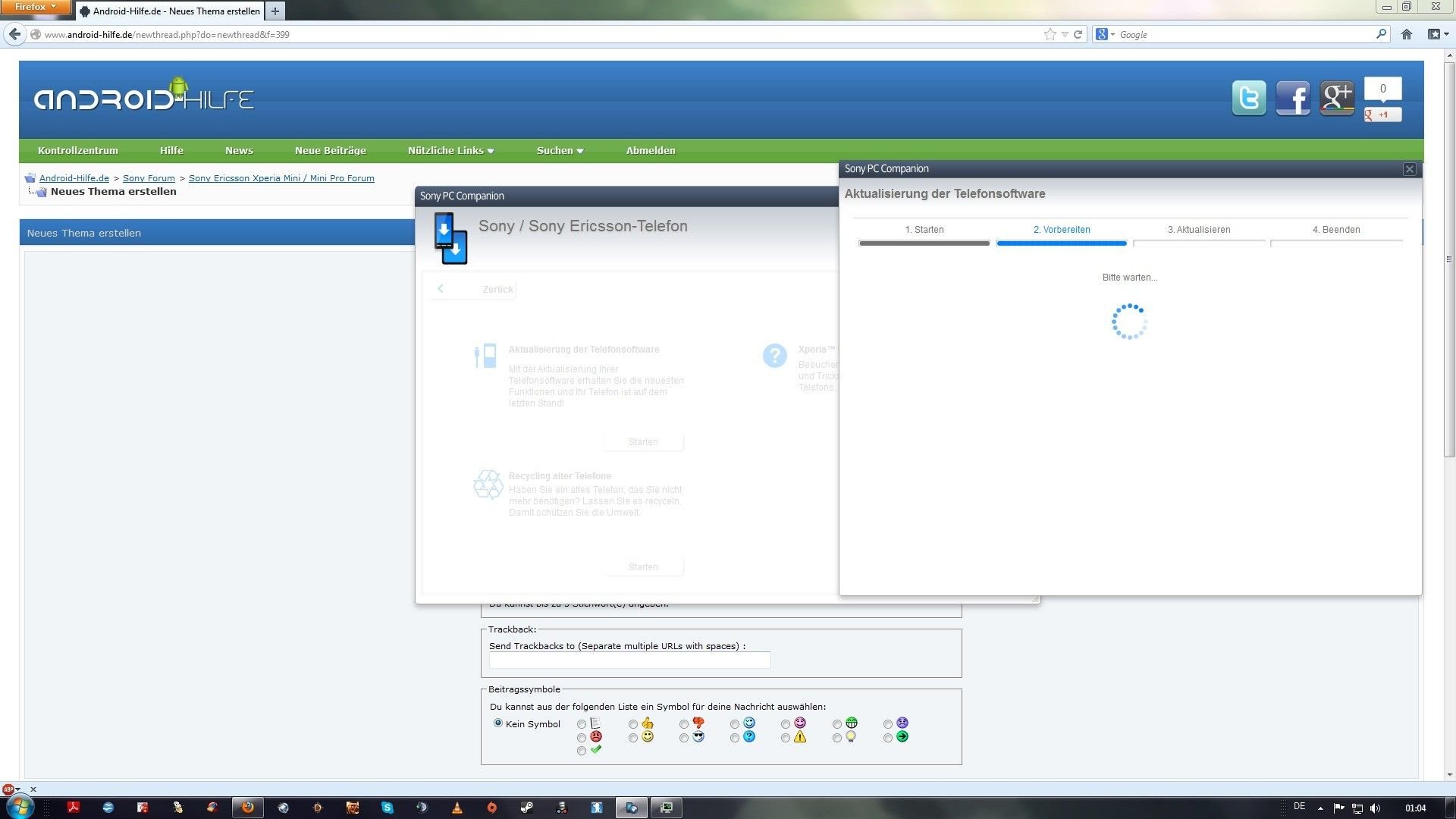1456x819 pixels.
Task: Click the browser address bar
Action: [x=542, y=34]
